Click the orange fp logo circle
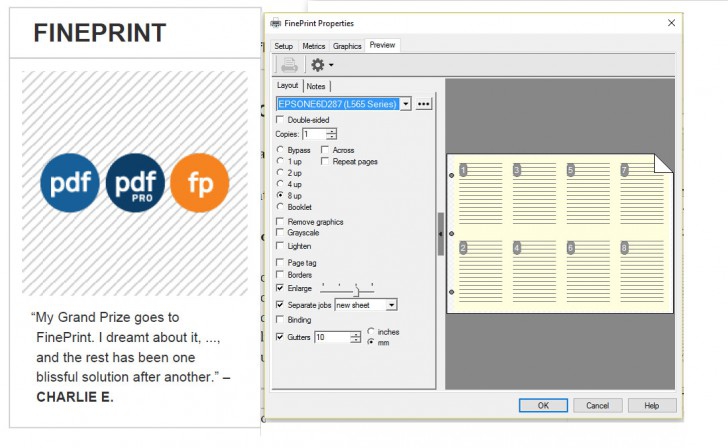728x448 pixels. click(200, 182)
